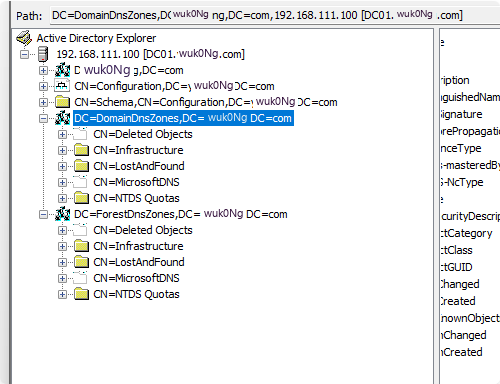Click the 'guishedNam' attribute row
Viewport: 500px width, 384px height.
[x=470, y=97]
